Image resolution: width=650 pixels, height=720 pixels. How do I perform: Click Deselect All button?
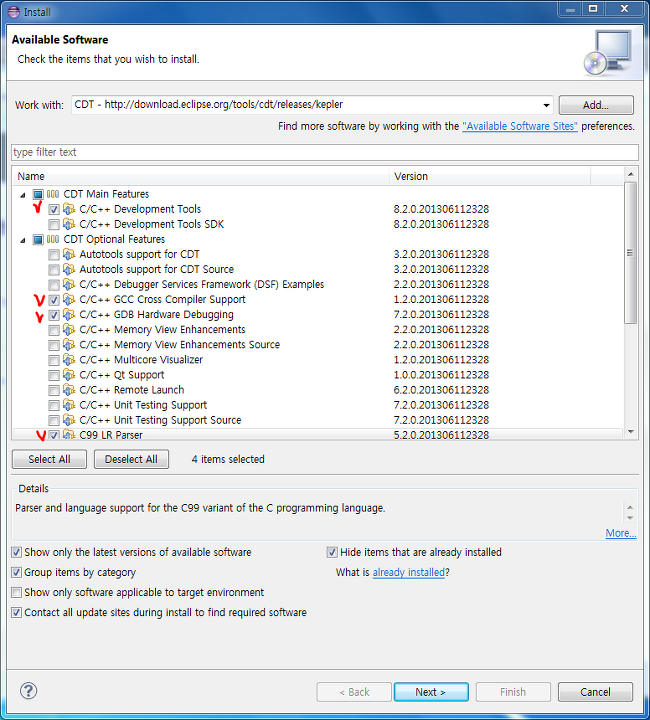coord(131,459)
